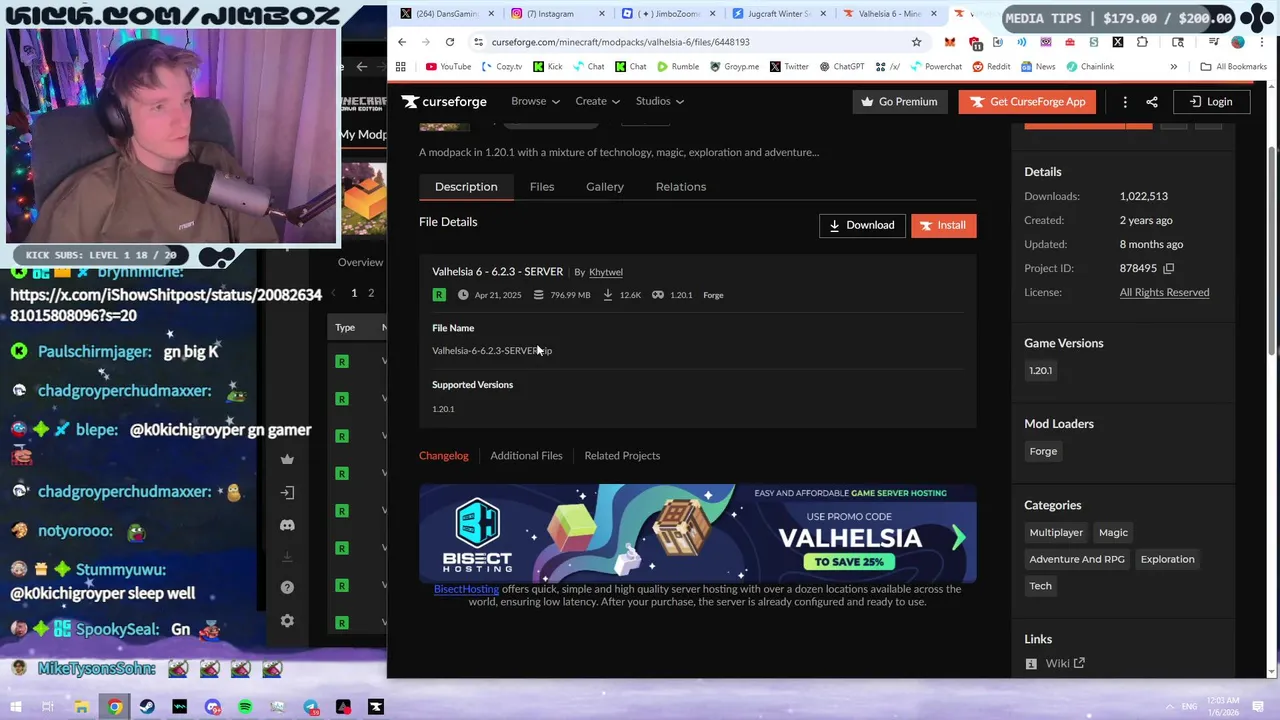
Task: Open the YouTube bookmark
Action: [x=448, y=67]
